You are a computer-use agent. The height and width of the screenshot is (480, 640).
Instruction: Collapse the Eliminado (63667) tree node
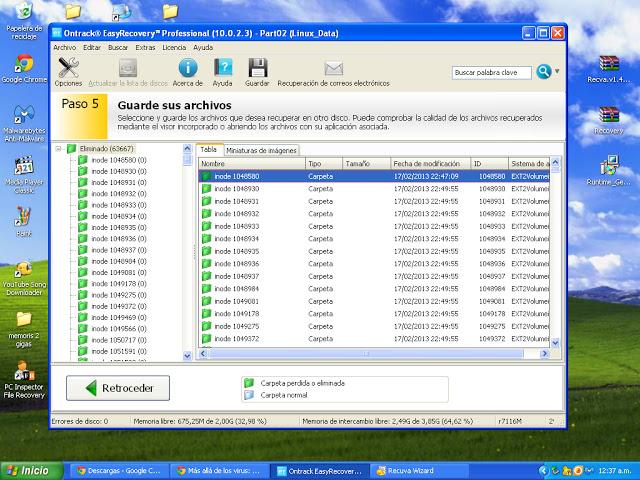pyautogui.click(x=59, y=149)
